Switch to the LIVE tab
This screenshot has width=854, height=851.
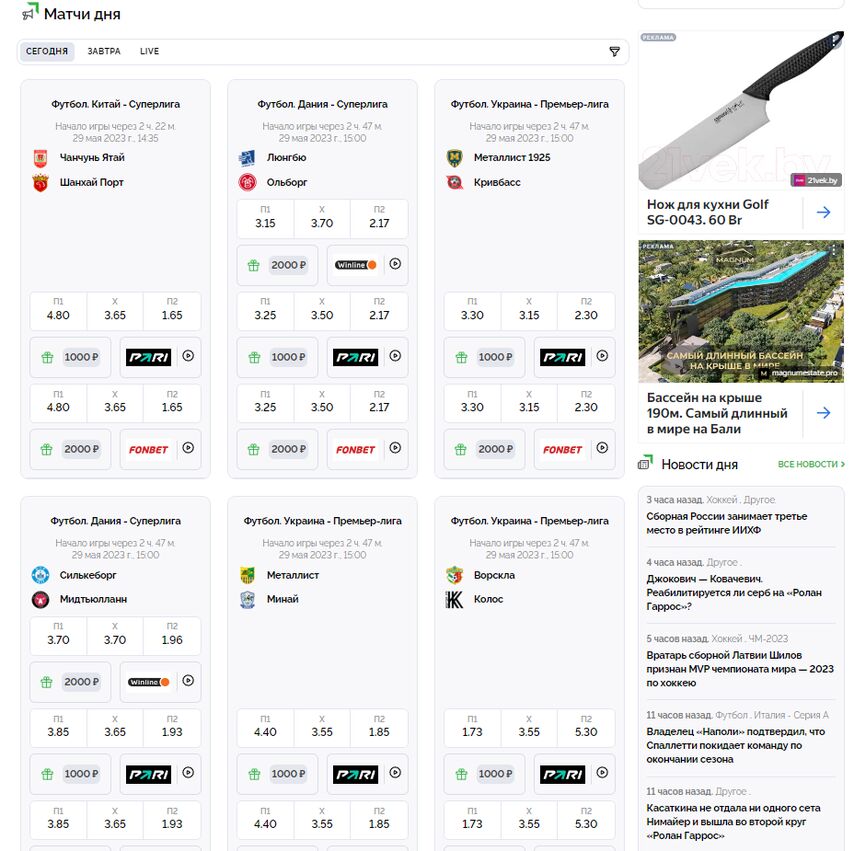tap(149, 51)
